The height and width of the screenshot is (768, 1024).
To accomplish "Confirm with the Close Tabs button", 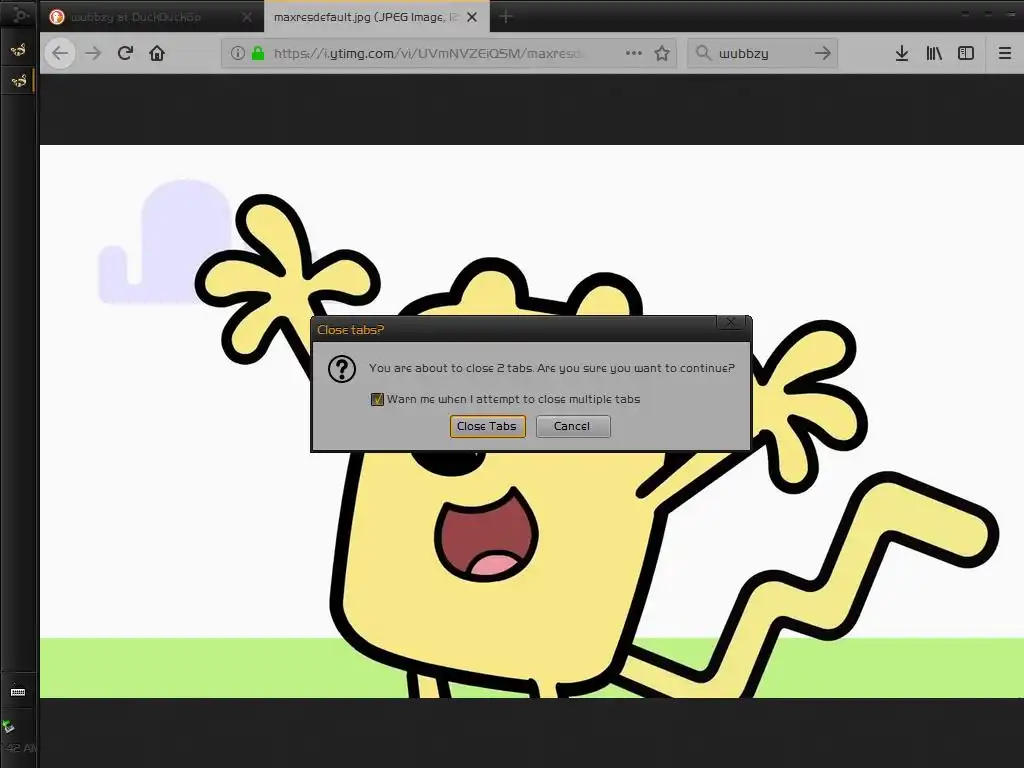I will point(487,426).
